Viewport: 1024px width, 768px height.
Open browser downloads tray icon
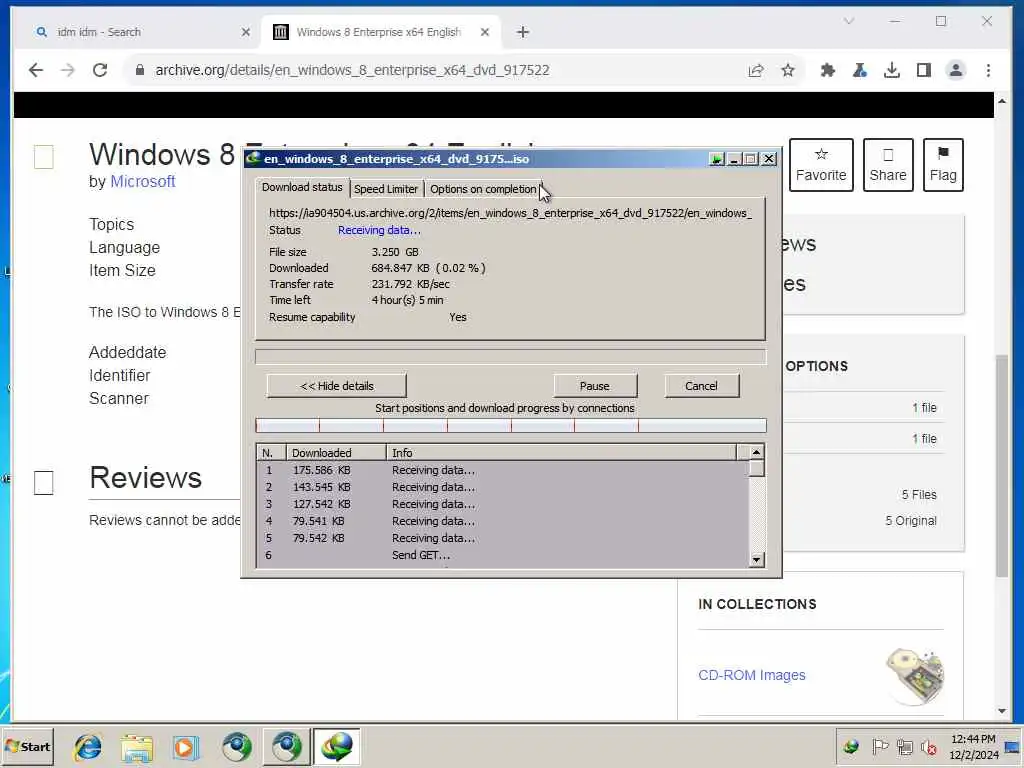tap(892, 70)
